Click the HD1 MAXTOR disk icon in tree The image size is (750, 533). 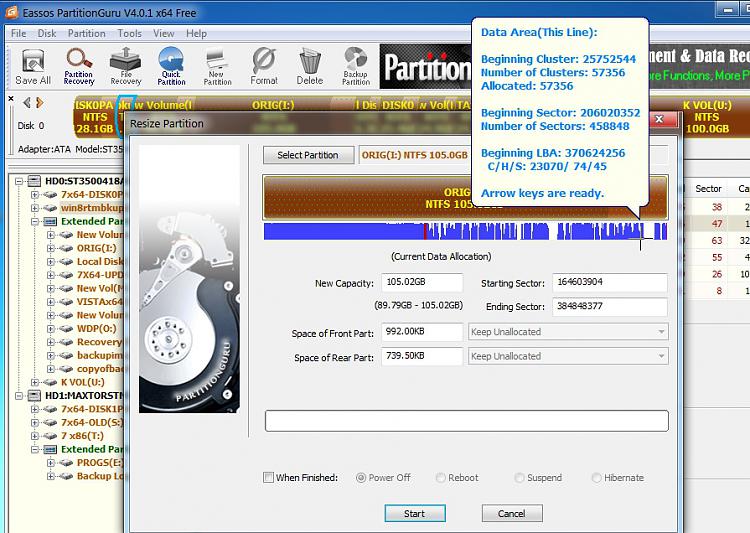(34, 396)
